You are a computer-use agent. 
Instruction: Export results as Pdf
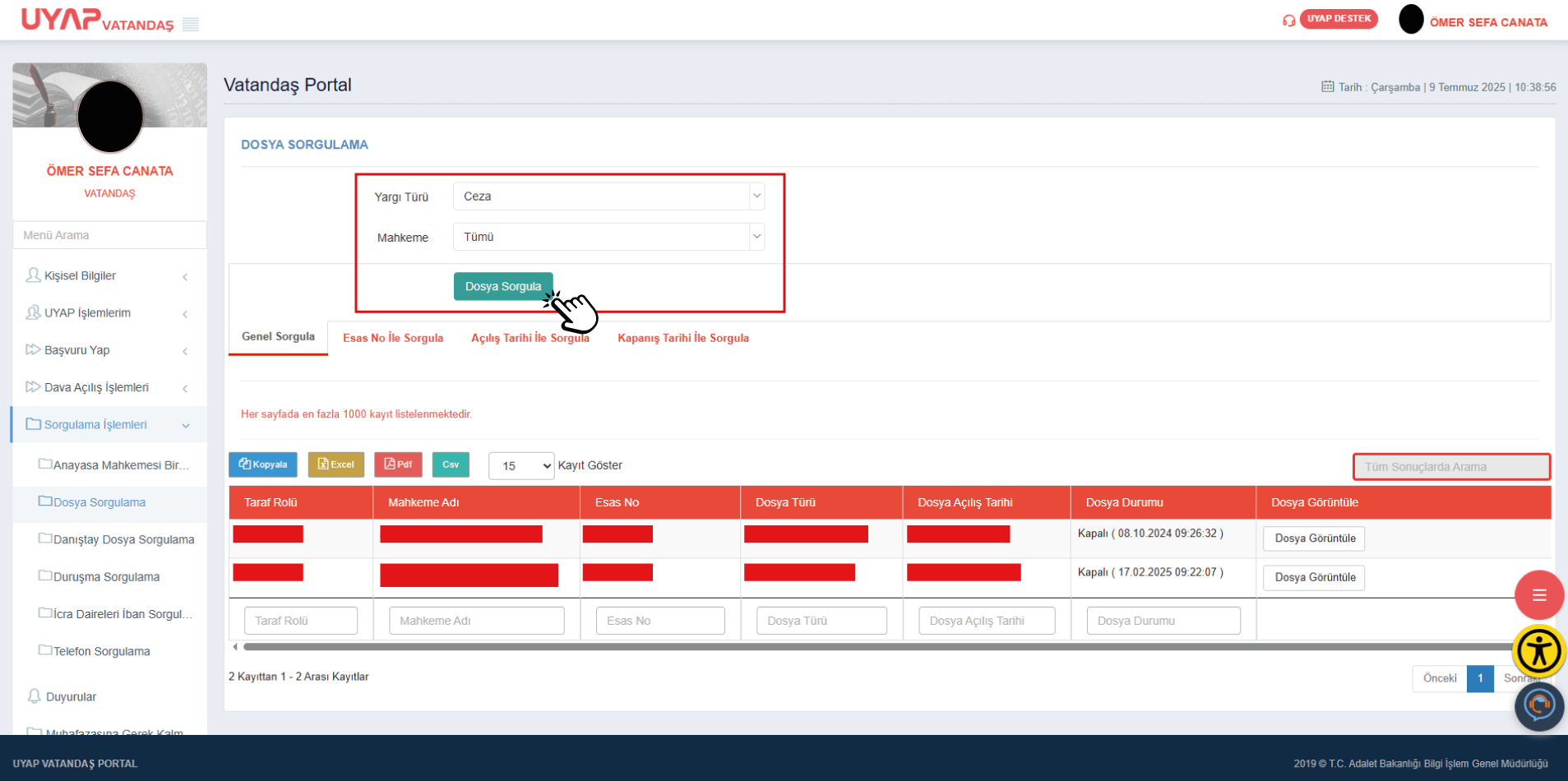(398, 464)
